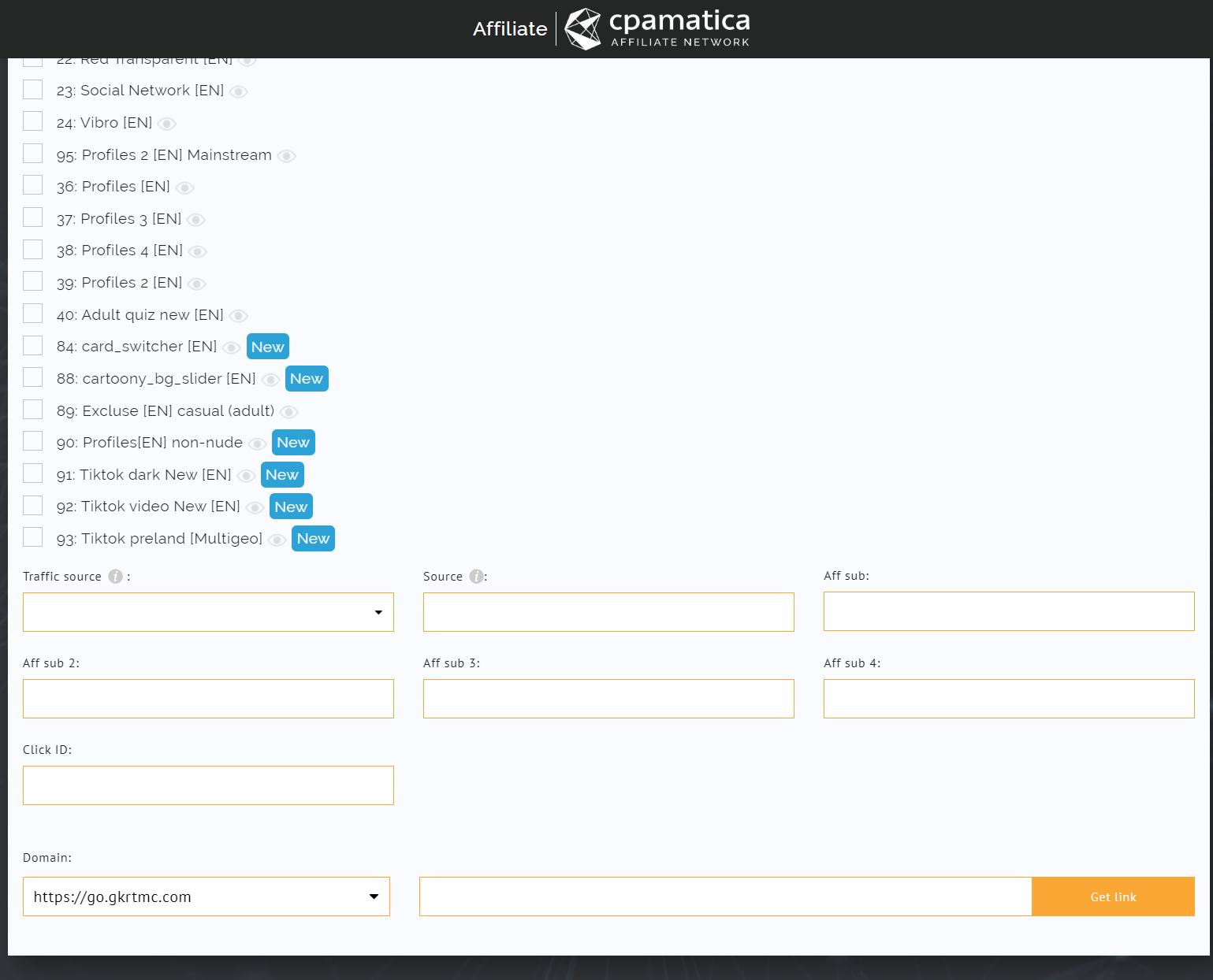Image resolution: width=1213 pixels, height=980 pixels.
Task: Tick the Tiktok preland [Multigeo] checkbox
Action: pyautogui.click(x=32, y=536)
